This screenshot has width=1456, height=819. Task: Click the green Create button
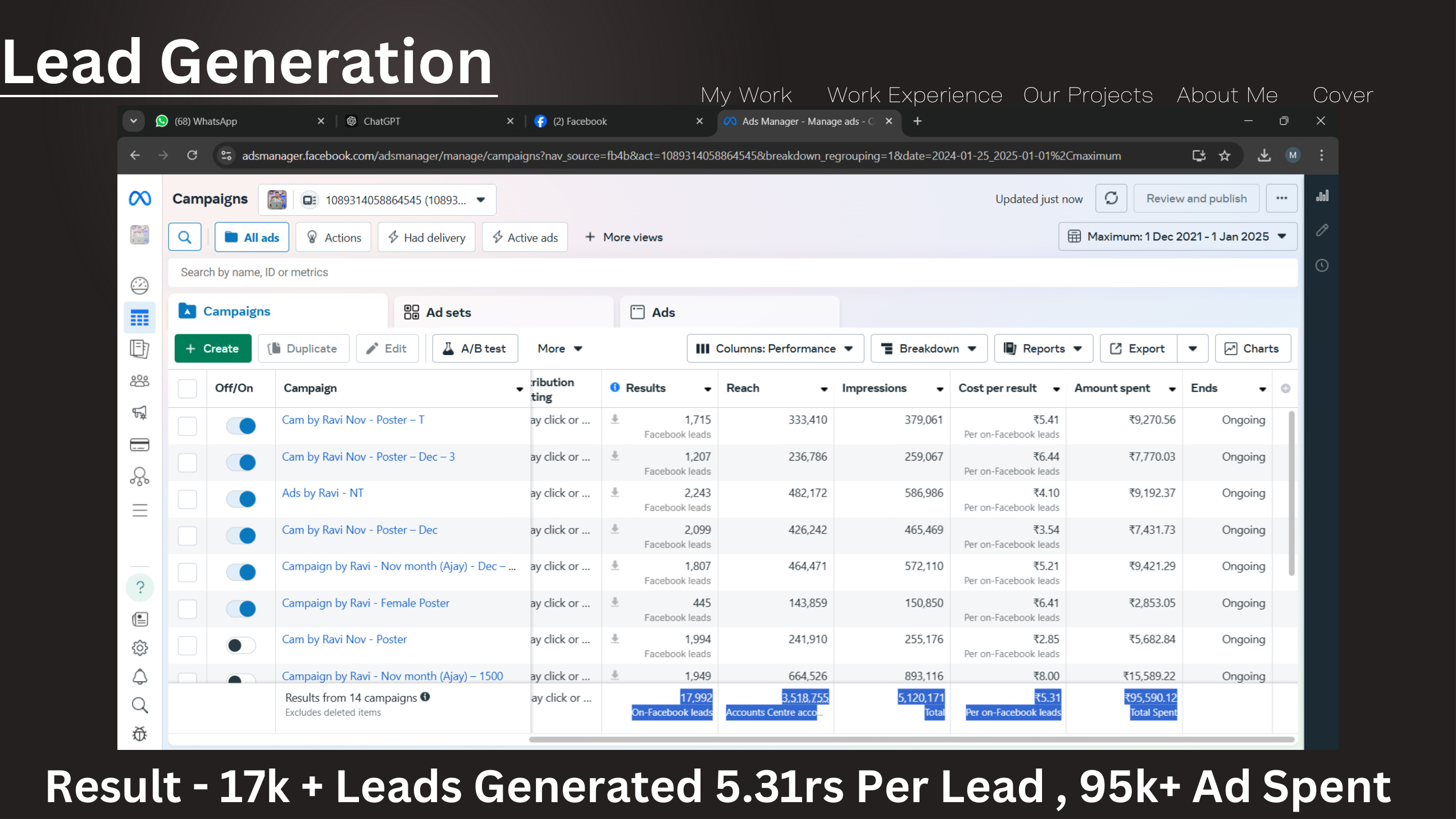[212, 349]
